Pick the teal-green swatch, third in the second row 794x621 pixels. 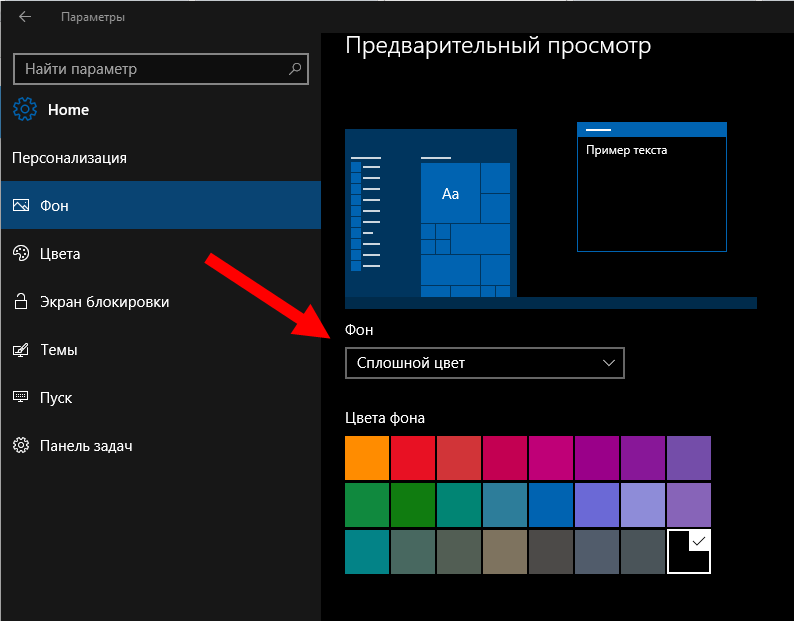click(x=459, y=505)
